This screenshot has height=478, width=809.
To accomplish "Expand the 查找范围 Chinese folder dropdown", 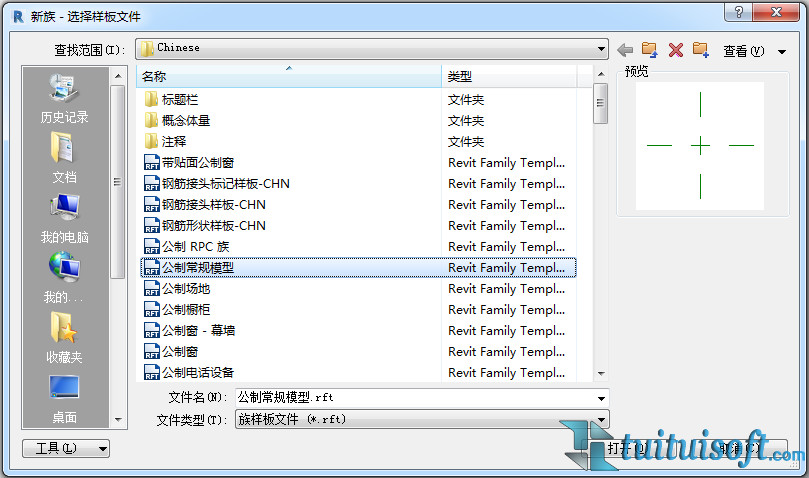I will point(601,48).
